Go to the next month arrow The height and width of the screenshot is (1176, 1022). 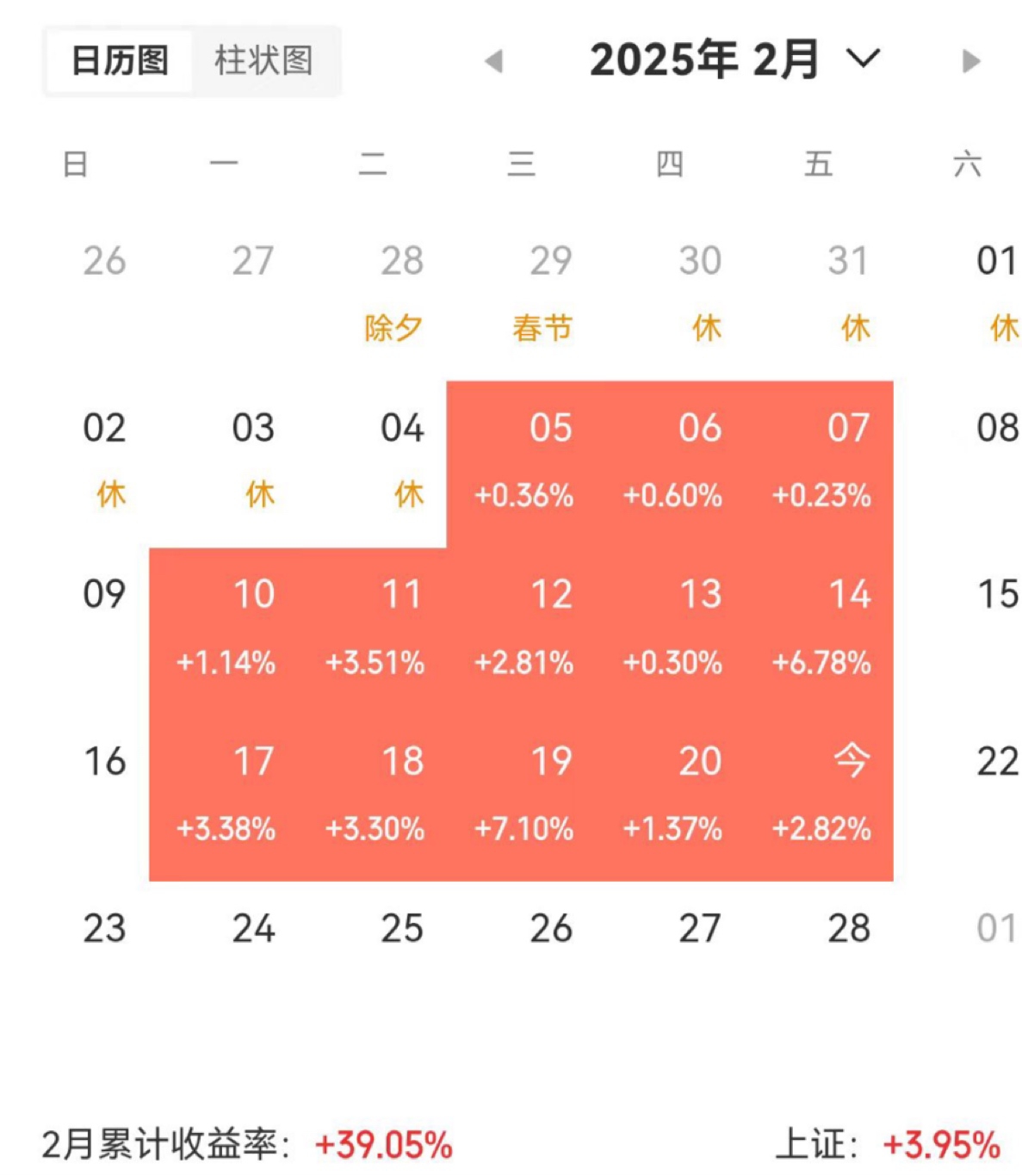coord(970,61)
